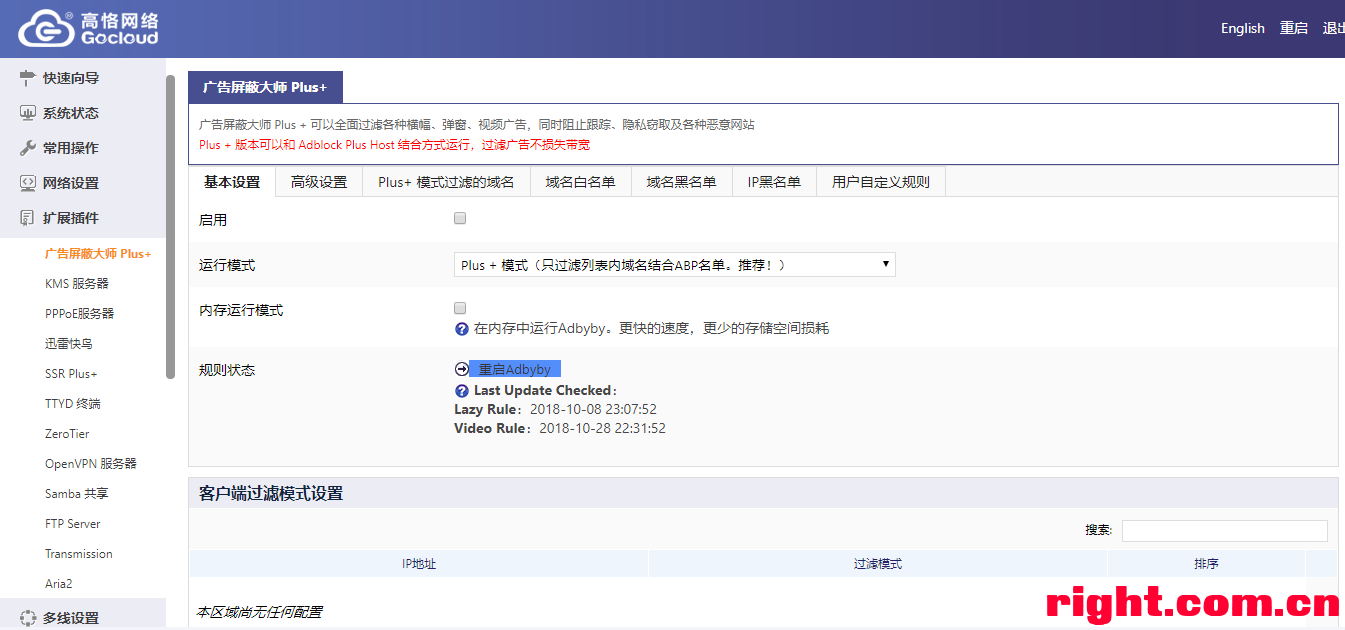Sort by the IP地址 column header
Viewport: 1345px width, 630px height.
coord(419,564)
